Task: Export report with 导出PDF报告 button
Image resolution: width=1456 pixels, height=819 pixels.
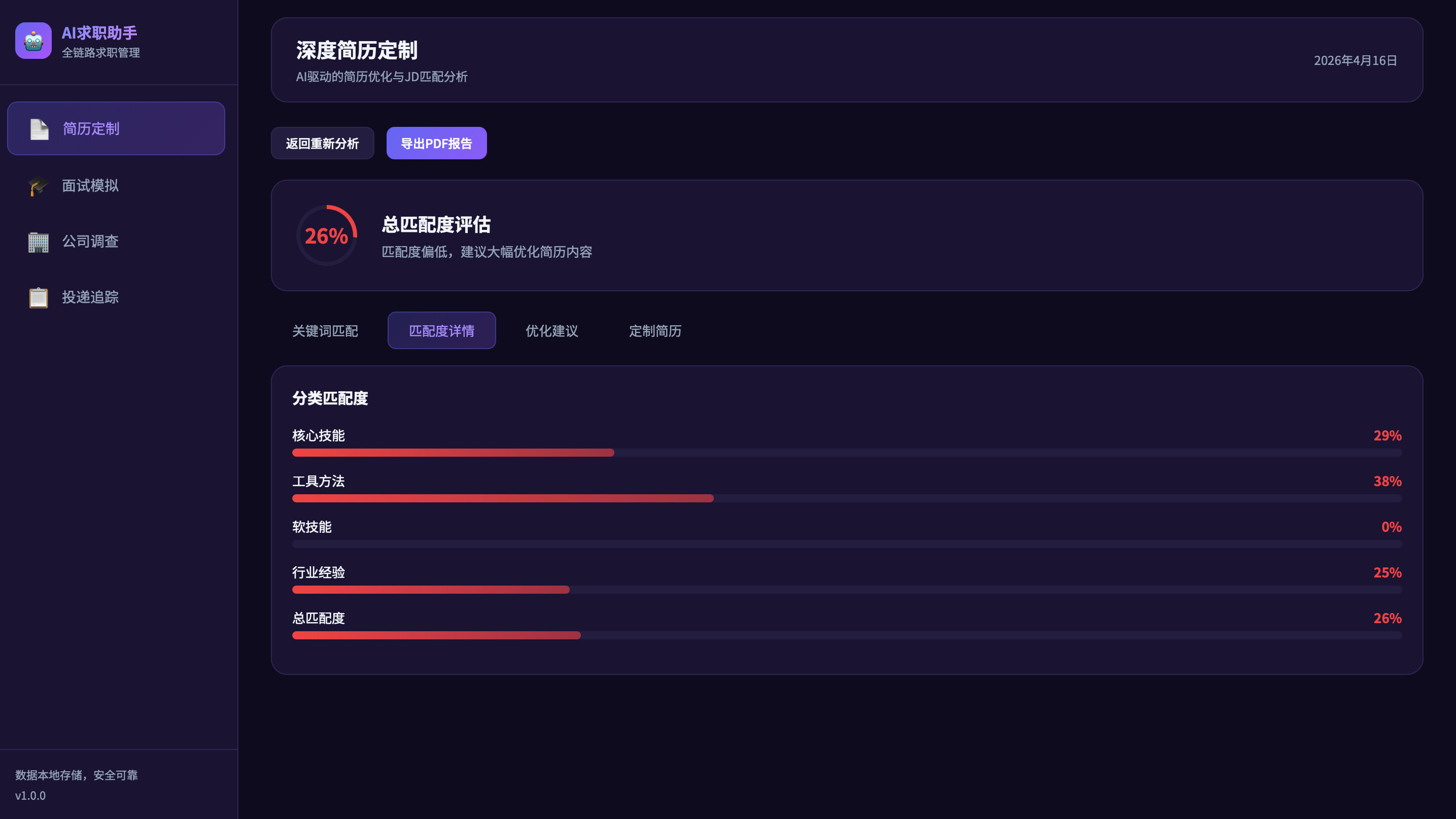Action: point(436,144)
